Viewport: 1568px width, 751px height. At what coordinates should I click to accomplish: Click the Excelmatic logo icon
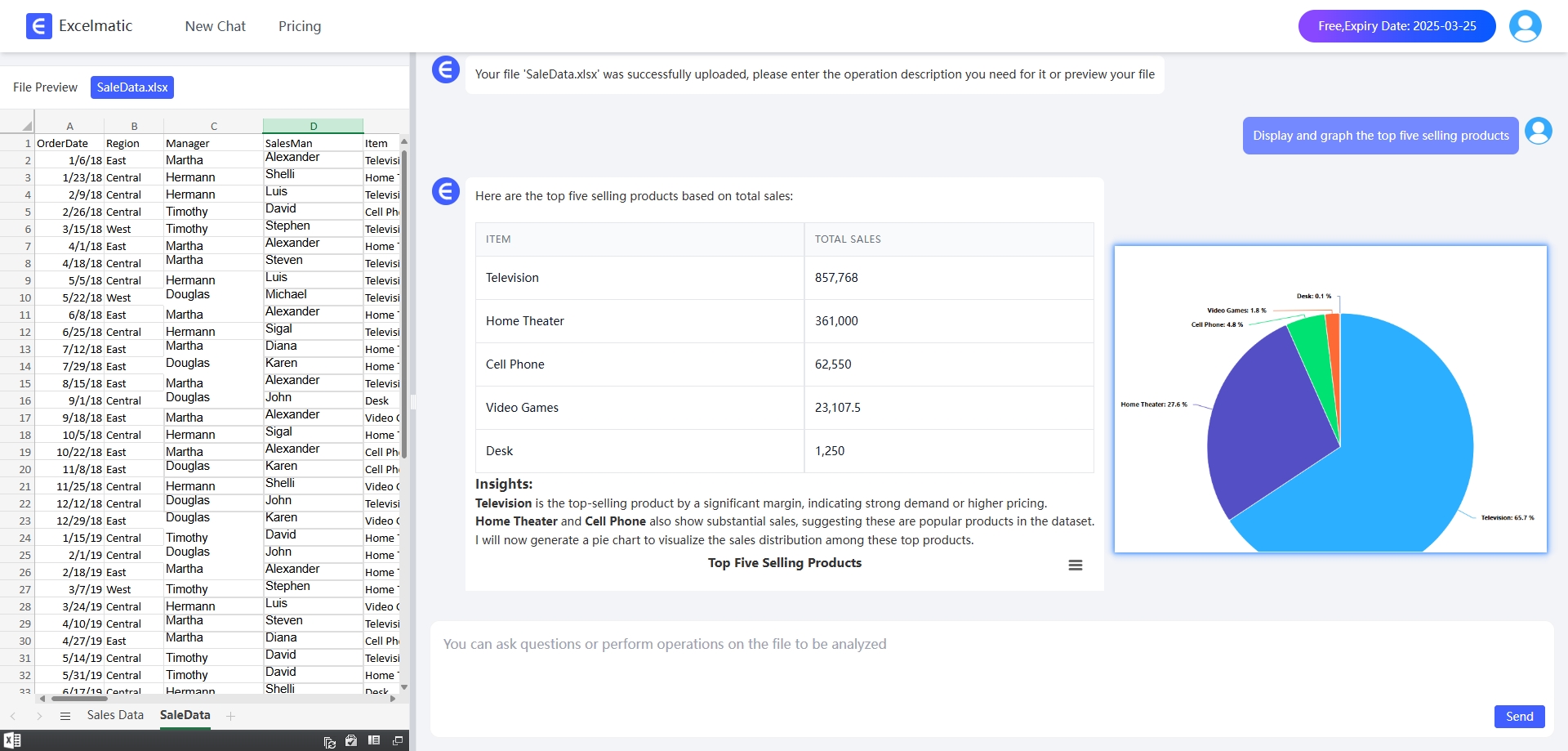[38, 26]
